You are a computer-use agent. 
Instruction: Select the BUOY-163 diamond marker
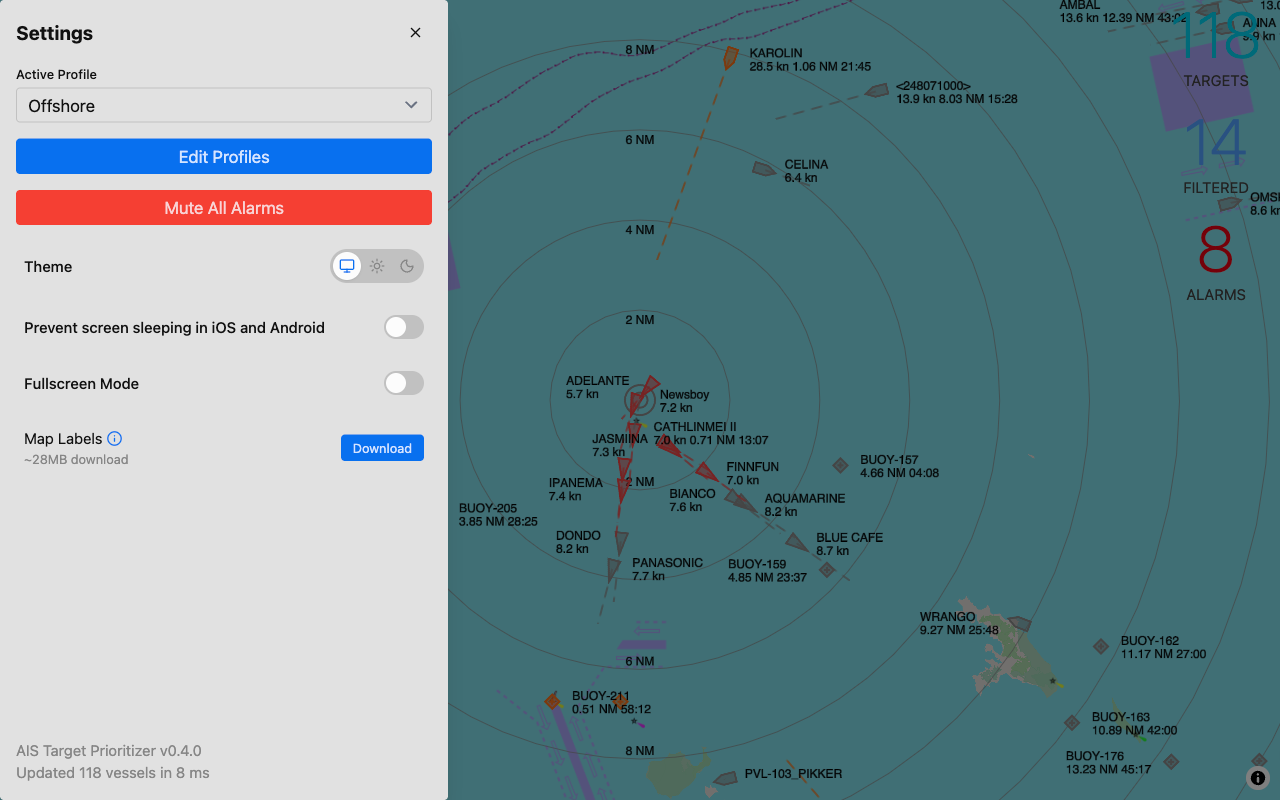1072,723
